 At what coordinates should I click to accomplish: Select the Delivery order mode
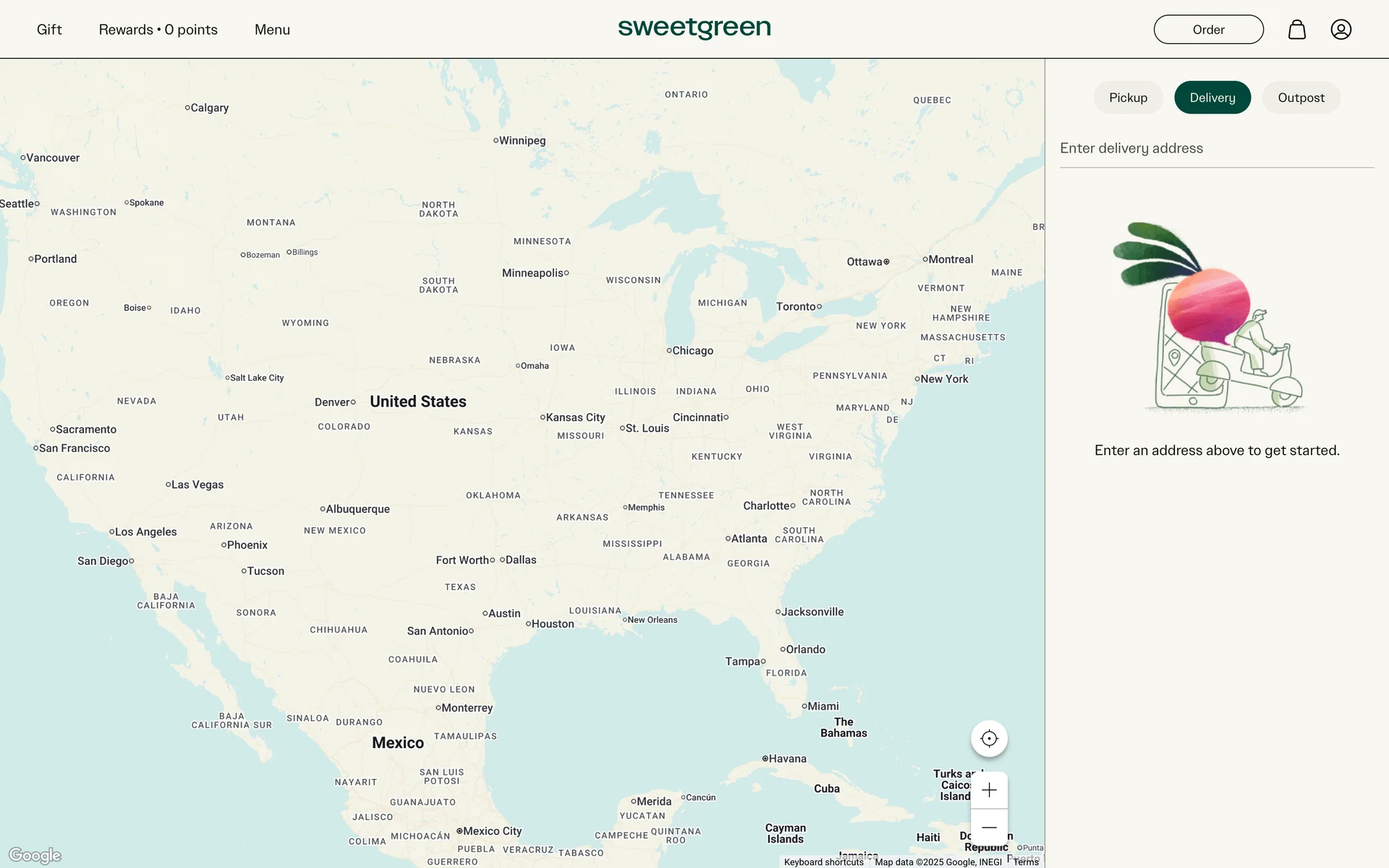coord(1212,98)
